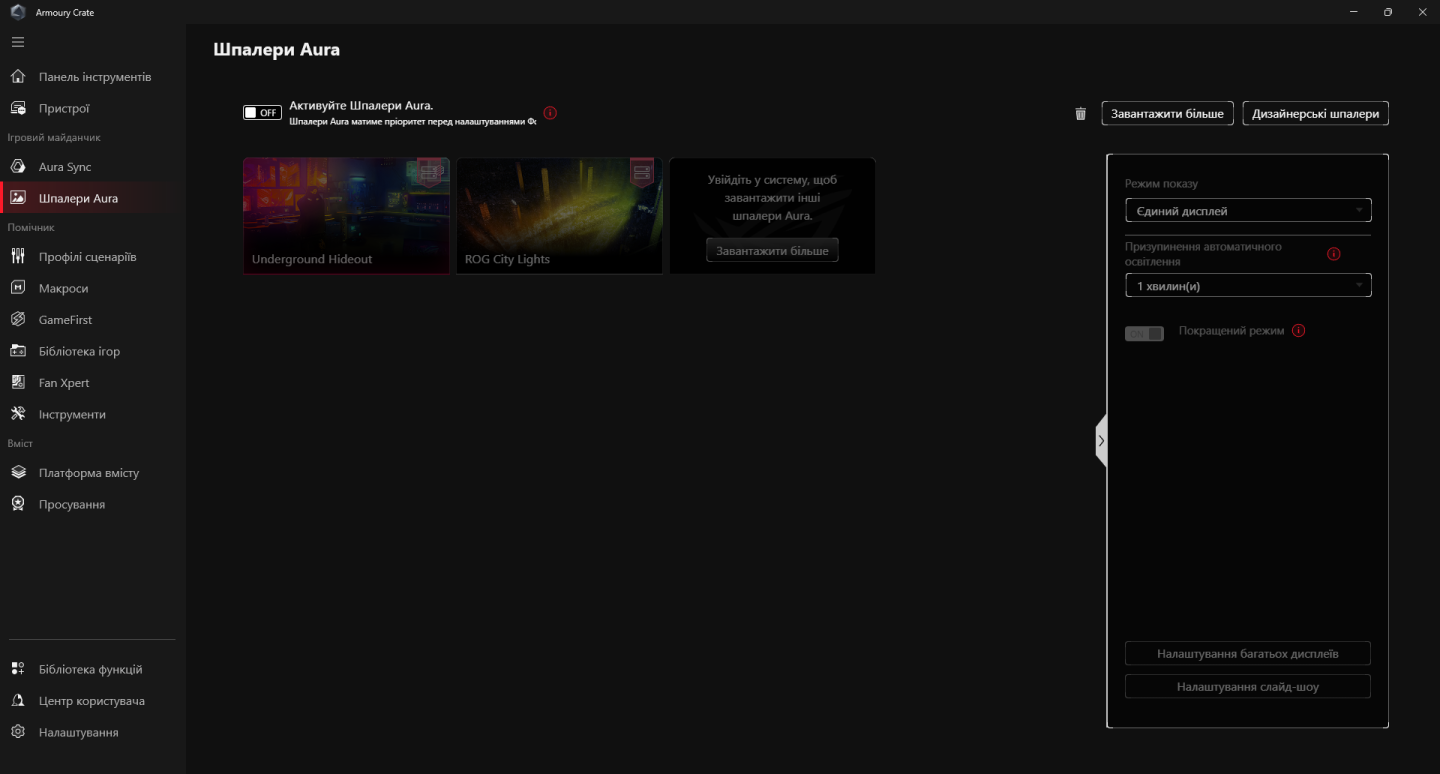Click the home icon beside Панель інструментів
This screenshot has height=774, width=1440.
pos(18,77)
